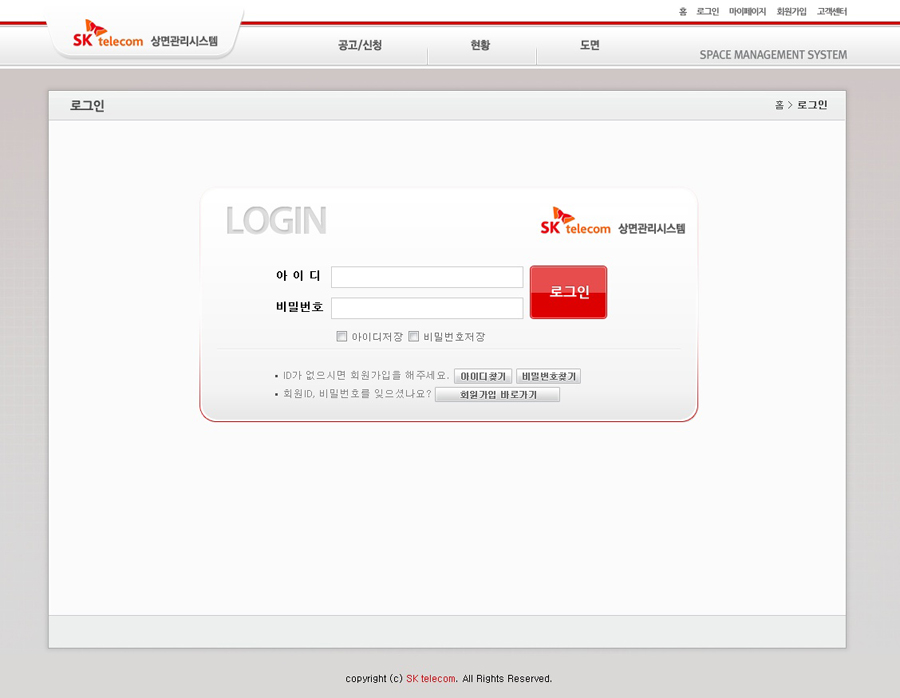Viewport: 900px width, 698px height.
Task: Click the 비밀번호찾기 button
Action: (x=549, y=376)
